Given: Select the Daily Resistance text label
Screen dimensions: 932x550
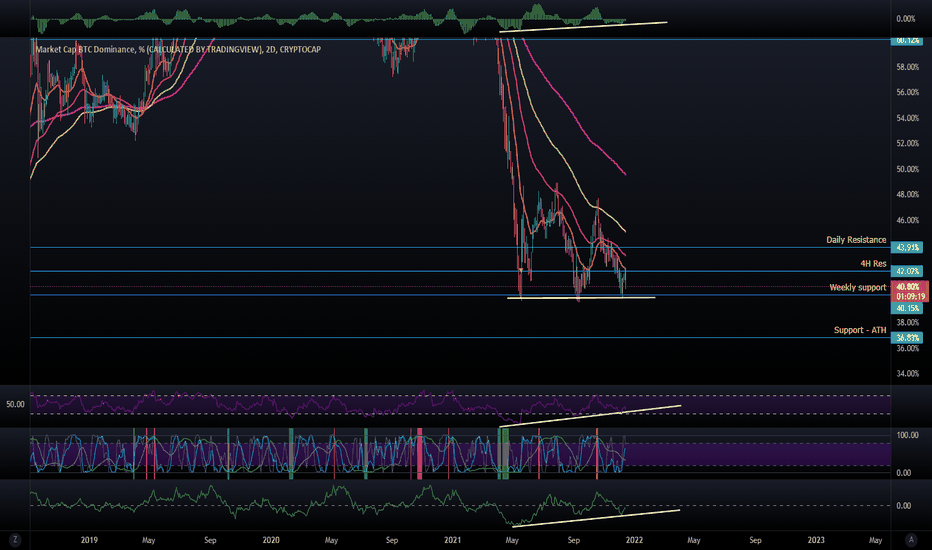Looking at the screenshot, I should [856, 240].
